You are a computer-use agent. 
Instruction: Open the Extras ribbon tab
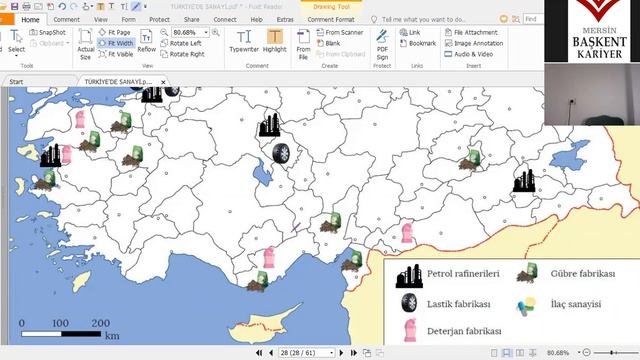click(x=285, y=19)
